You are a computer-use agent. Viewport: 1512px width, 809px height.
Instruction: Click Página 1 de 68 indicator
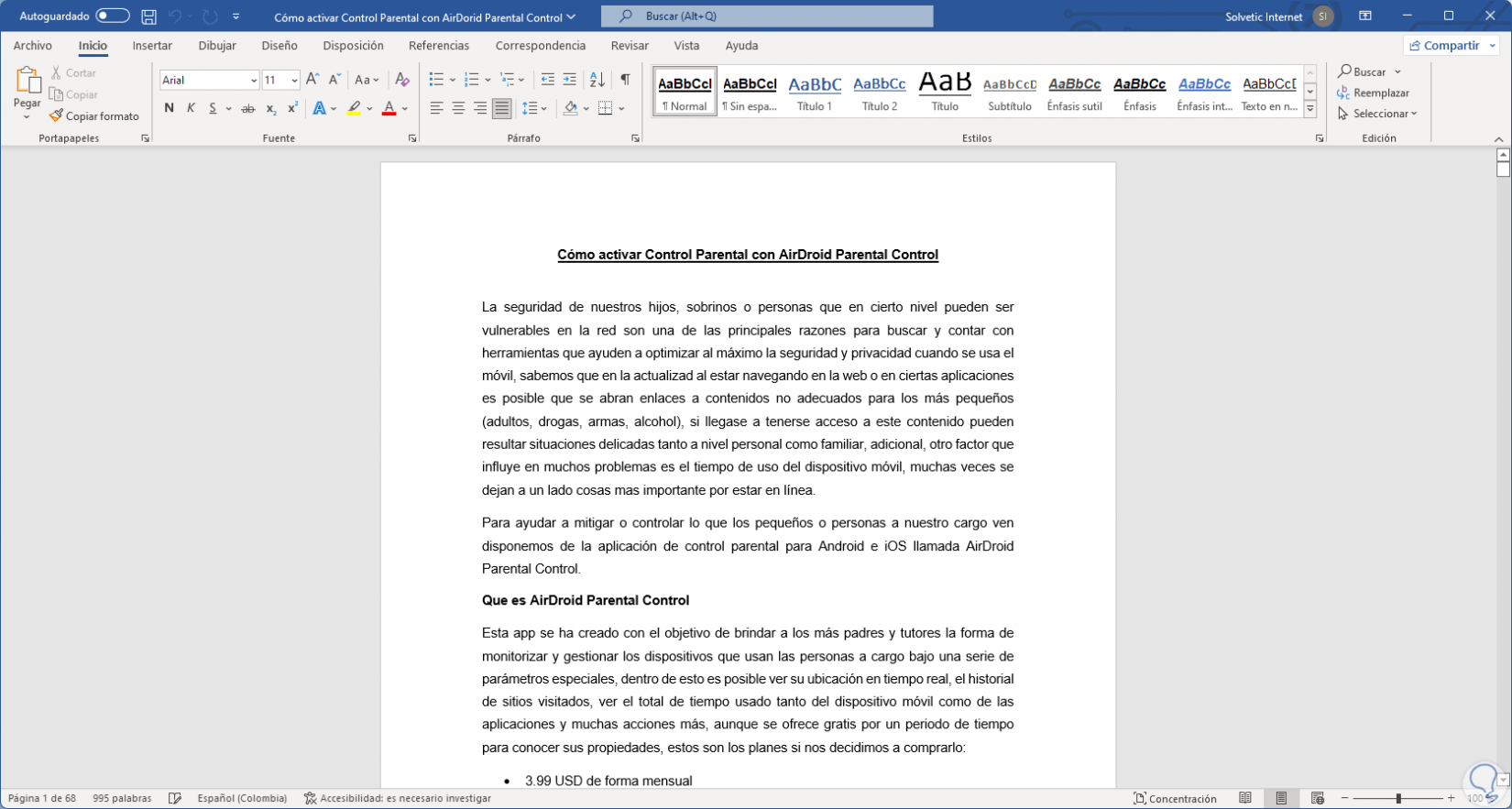click(x=42, y=798)
